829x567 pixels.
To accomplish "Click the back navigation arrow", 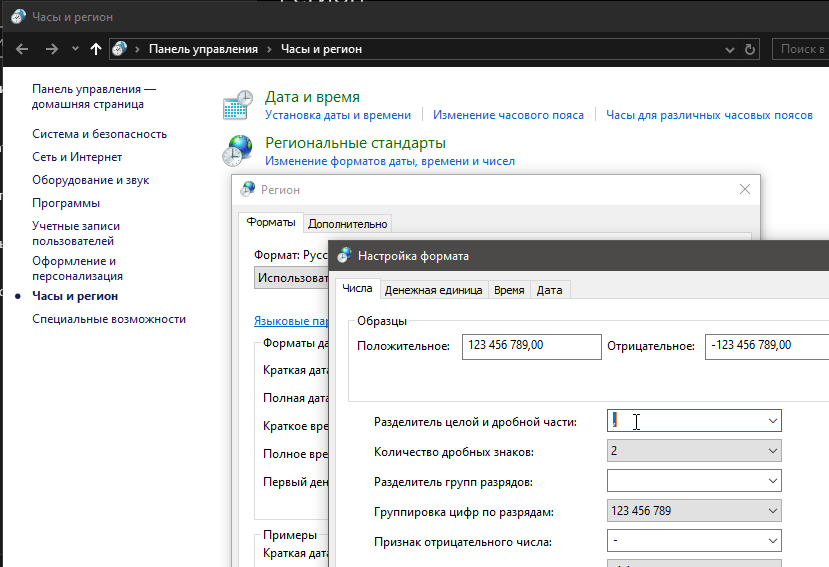I will (22, 49).
